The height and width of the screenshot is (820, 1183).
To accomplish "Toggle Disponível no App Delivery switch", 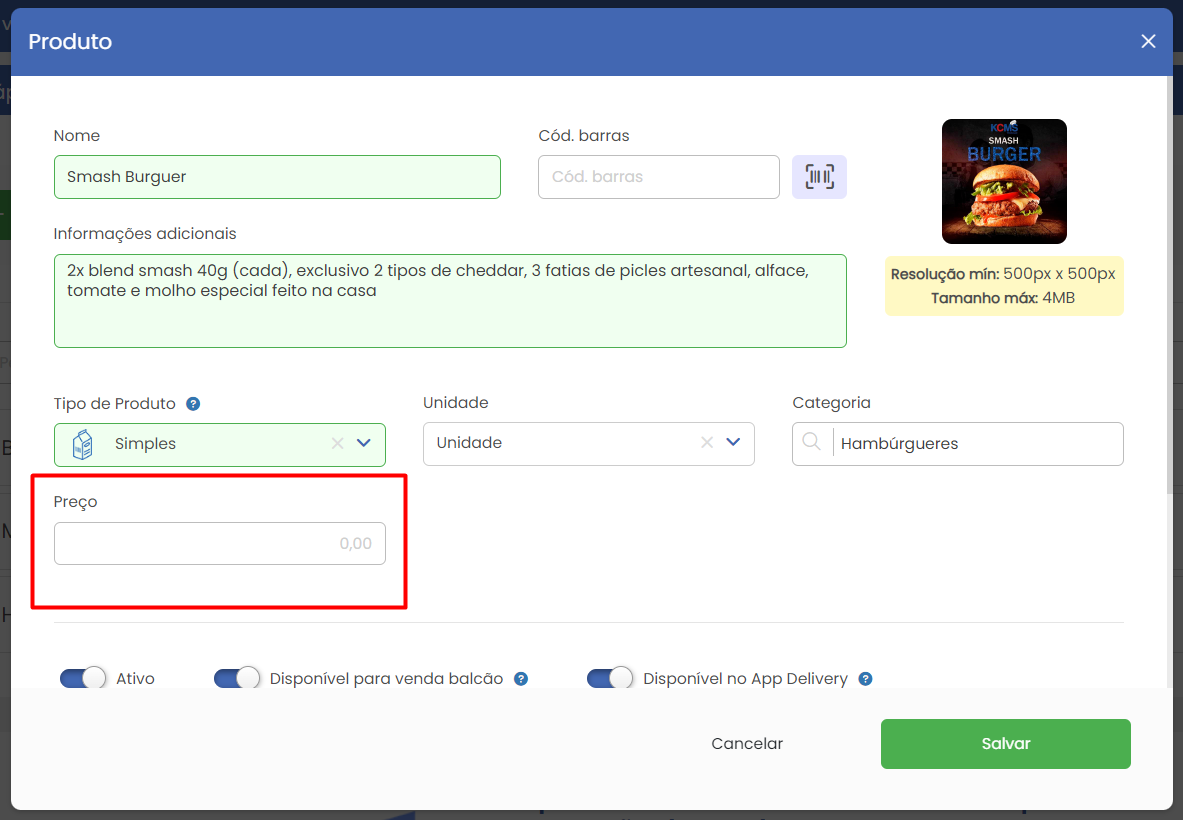I will tap(610, 678).
